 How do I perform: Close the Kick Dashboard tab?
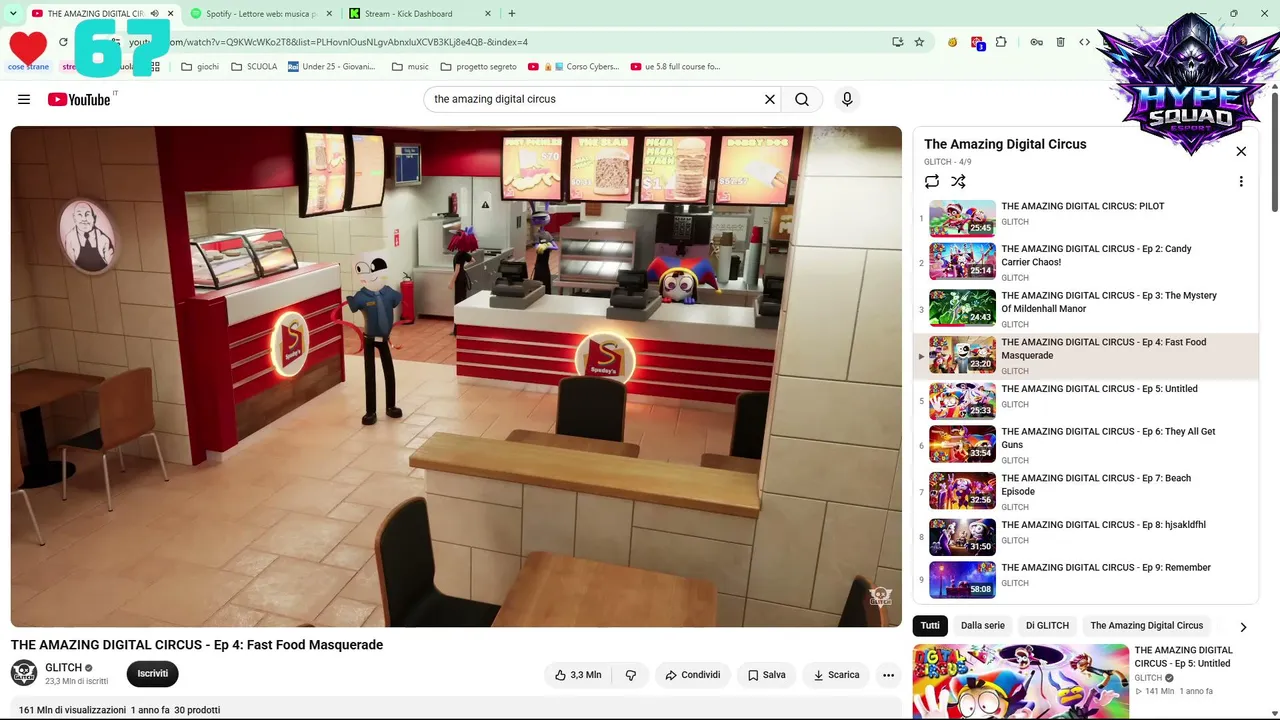(488, 14)
